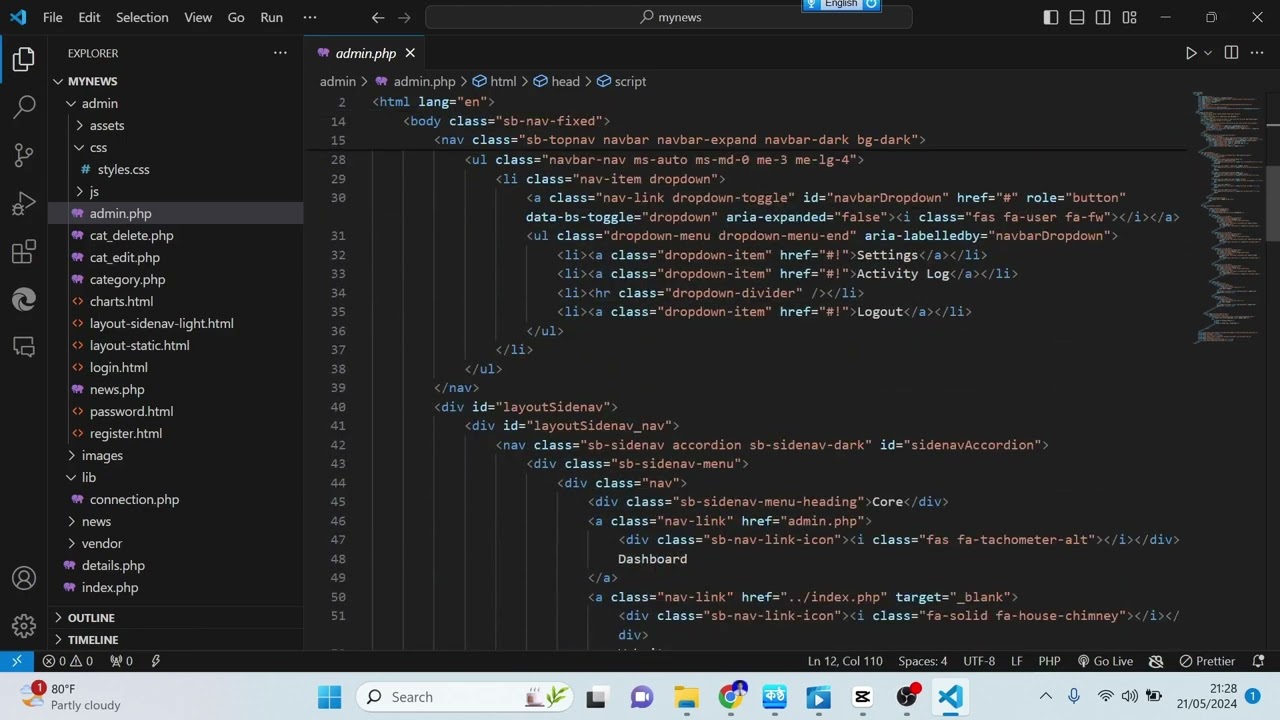
Task: Click the html breadcrumb item
Action: [494, 81]
